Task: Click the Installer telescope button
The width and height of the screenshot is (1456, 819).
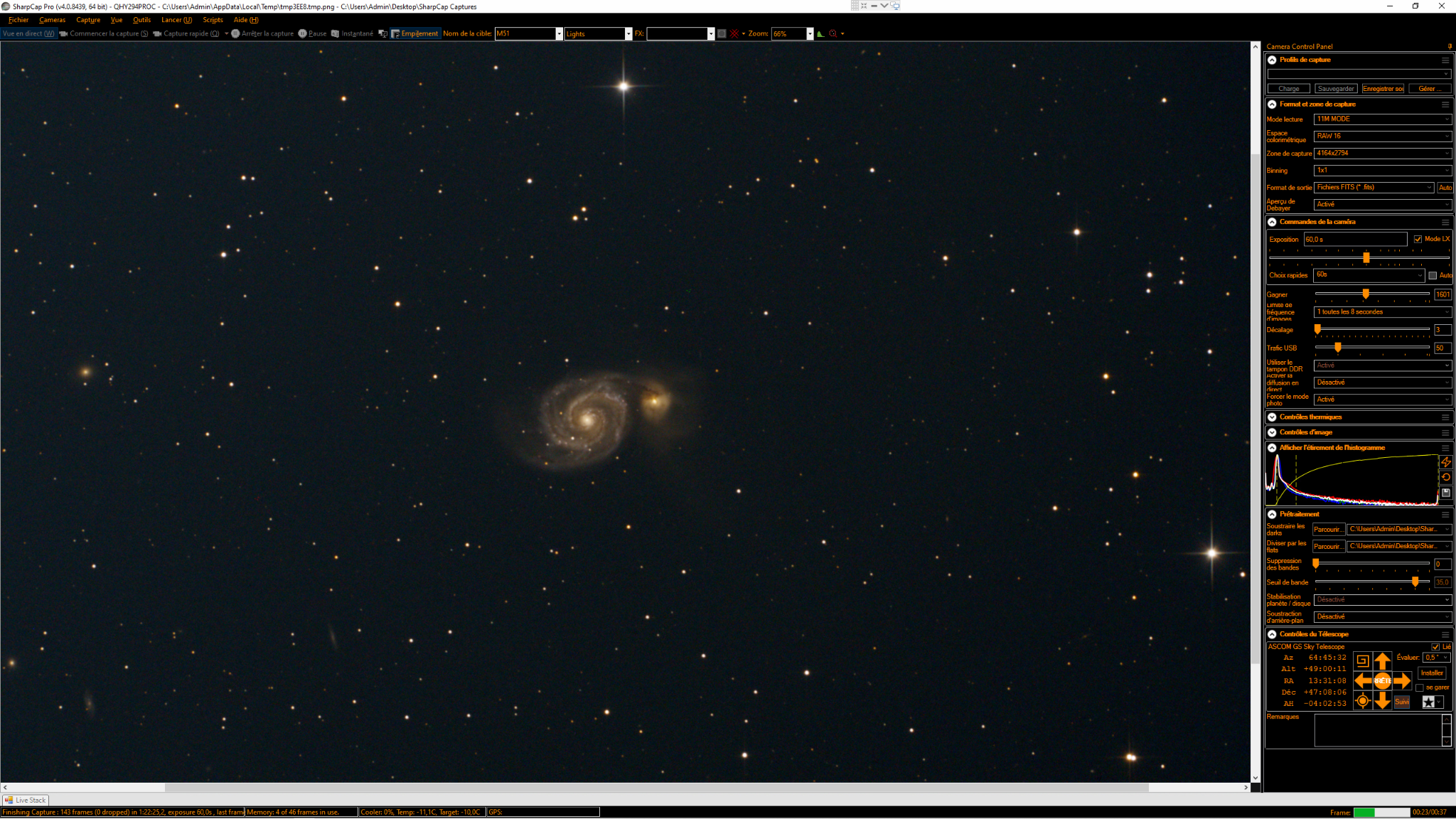Action: [1432, 673]
